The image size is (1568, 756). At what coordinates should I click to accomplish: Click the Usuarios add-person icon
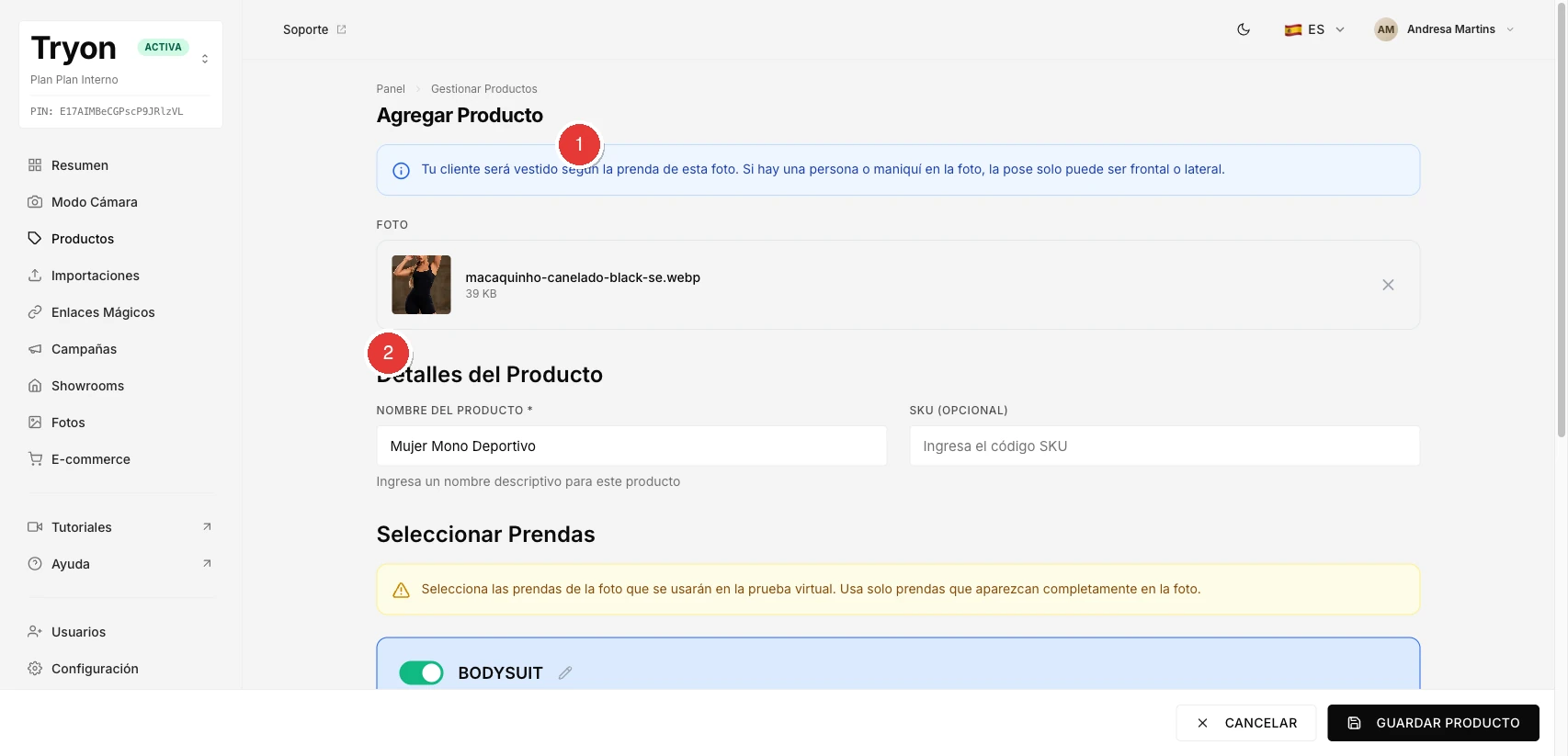click(35, 632)
